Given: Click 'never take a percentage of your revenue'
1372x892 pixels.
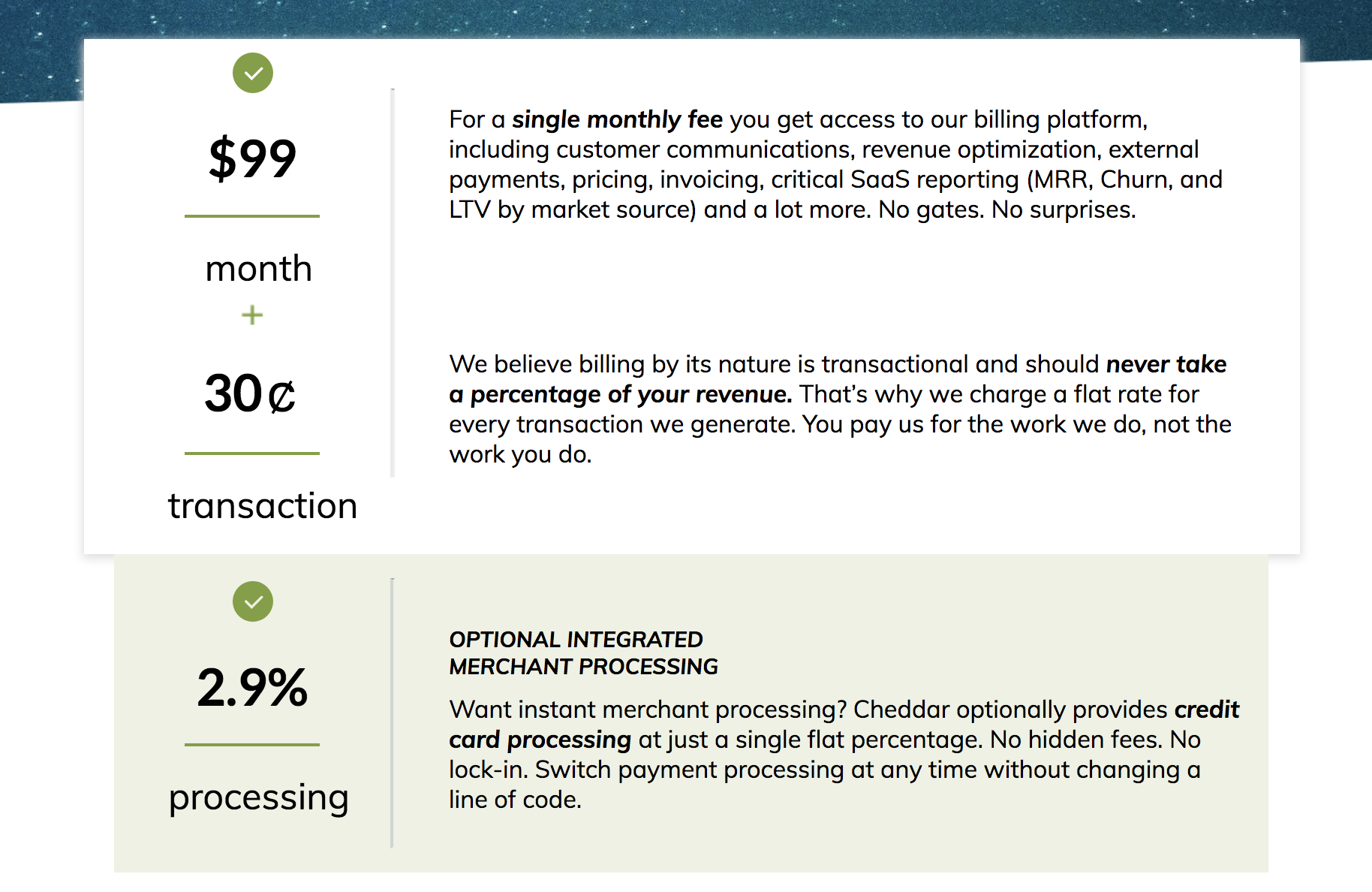Looking at the screenshot, I should [x=838, y=379].
